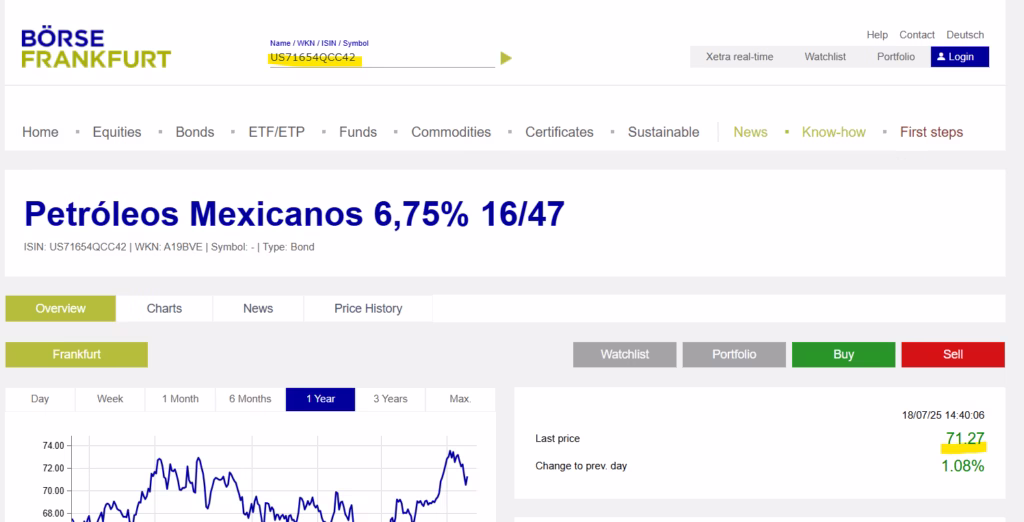Open the Certificates section
This screenshot has width=1024, height=522.
pyautogui.click(x=560, y=132)
